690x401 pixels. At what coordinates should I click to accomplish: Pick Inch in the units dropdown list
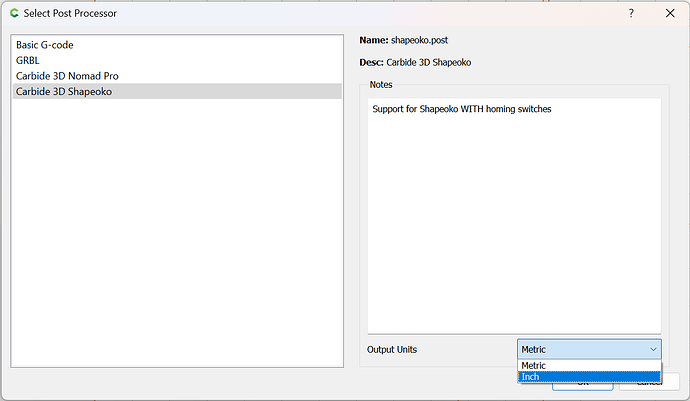pyautogui.click(x=589, y=377)
